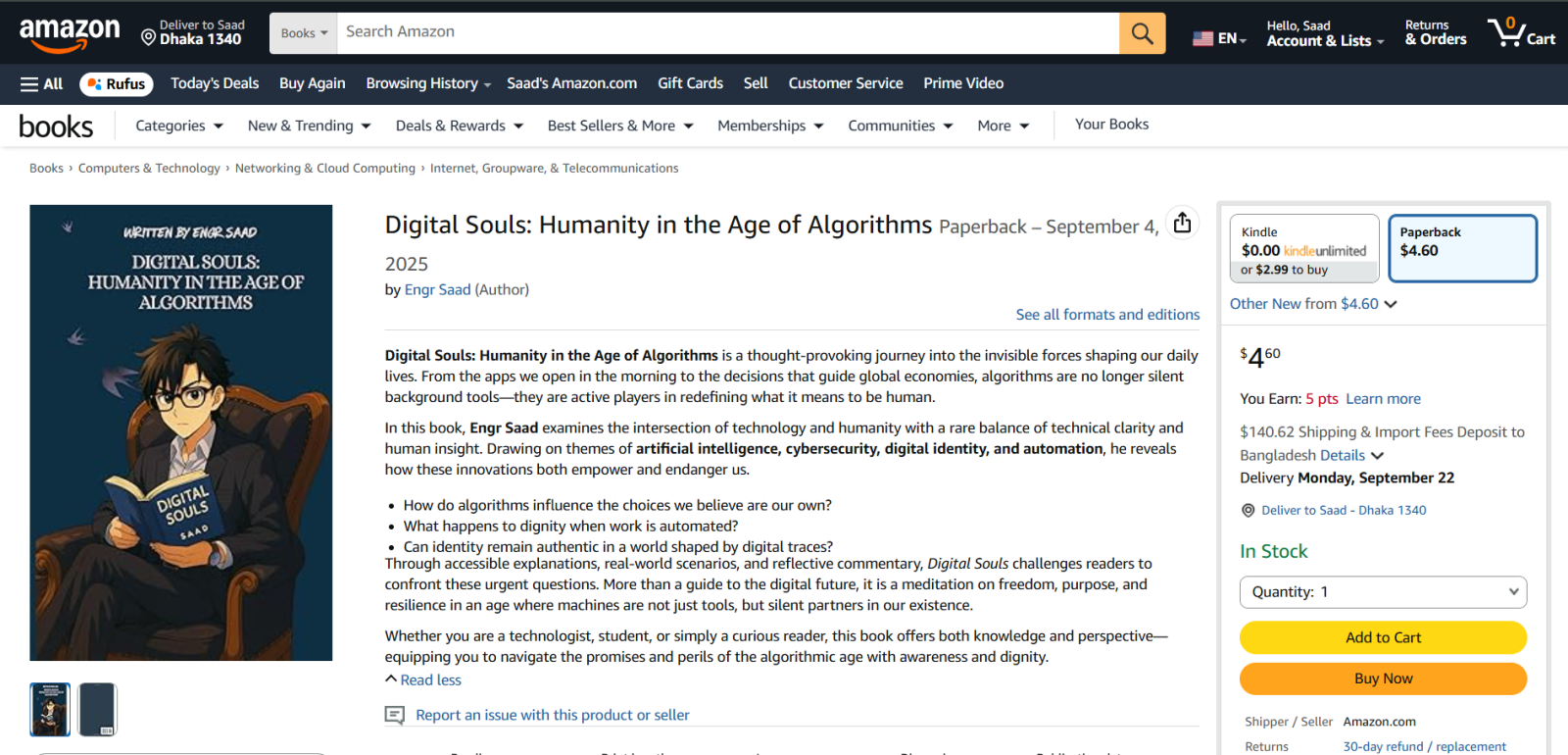Open Today's Deals in navigation bar

coord(215,83)
